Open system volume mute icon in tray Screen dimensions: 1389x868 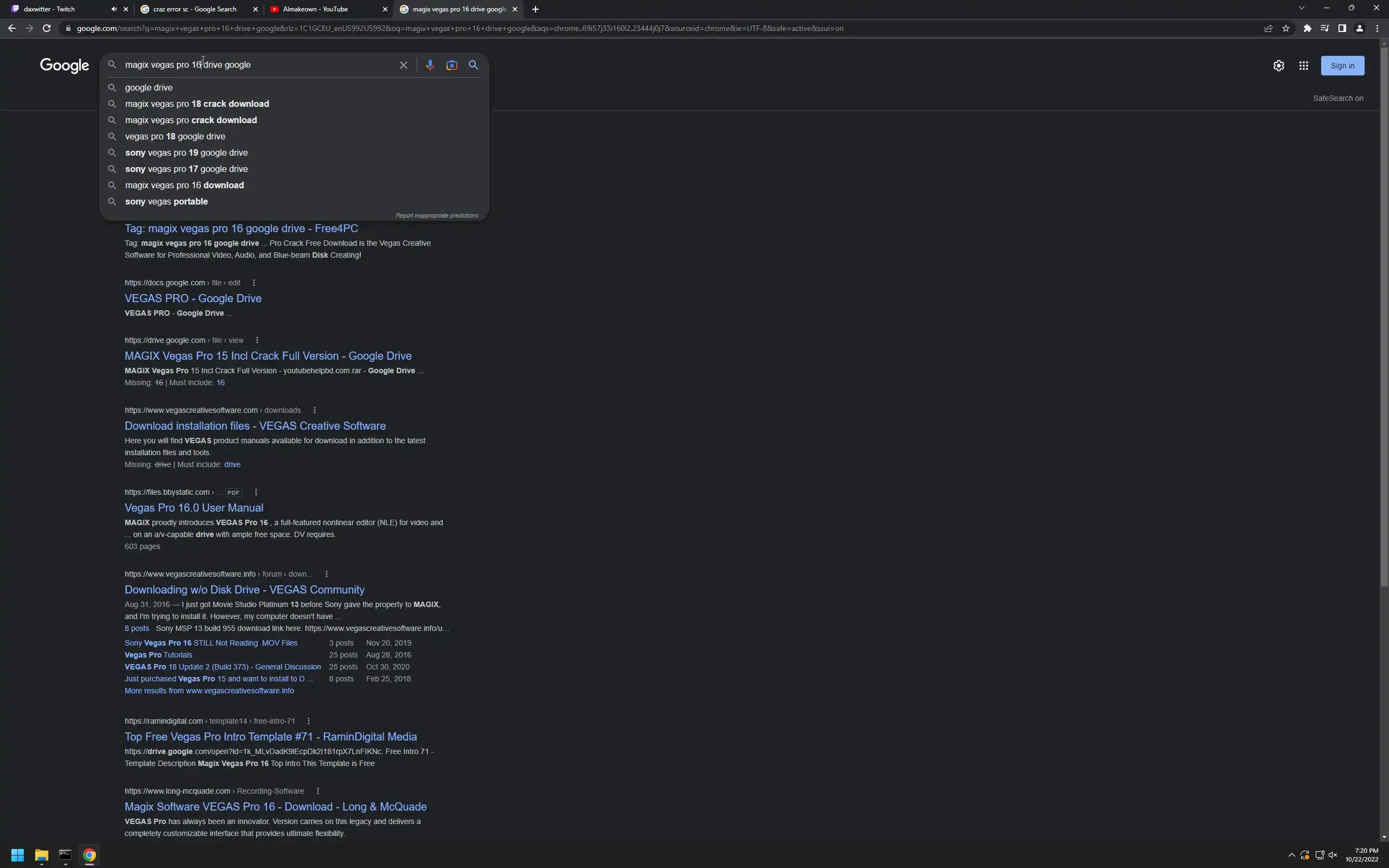pyautogui.click(x=1333, y=855)
